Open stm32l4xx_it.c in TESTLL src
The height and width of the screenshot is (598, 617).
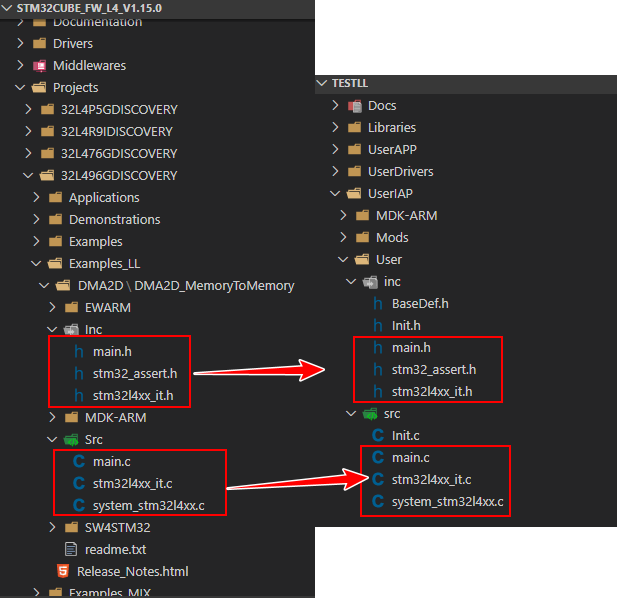click(432, 480)
